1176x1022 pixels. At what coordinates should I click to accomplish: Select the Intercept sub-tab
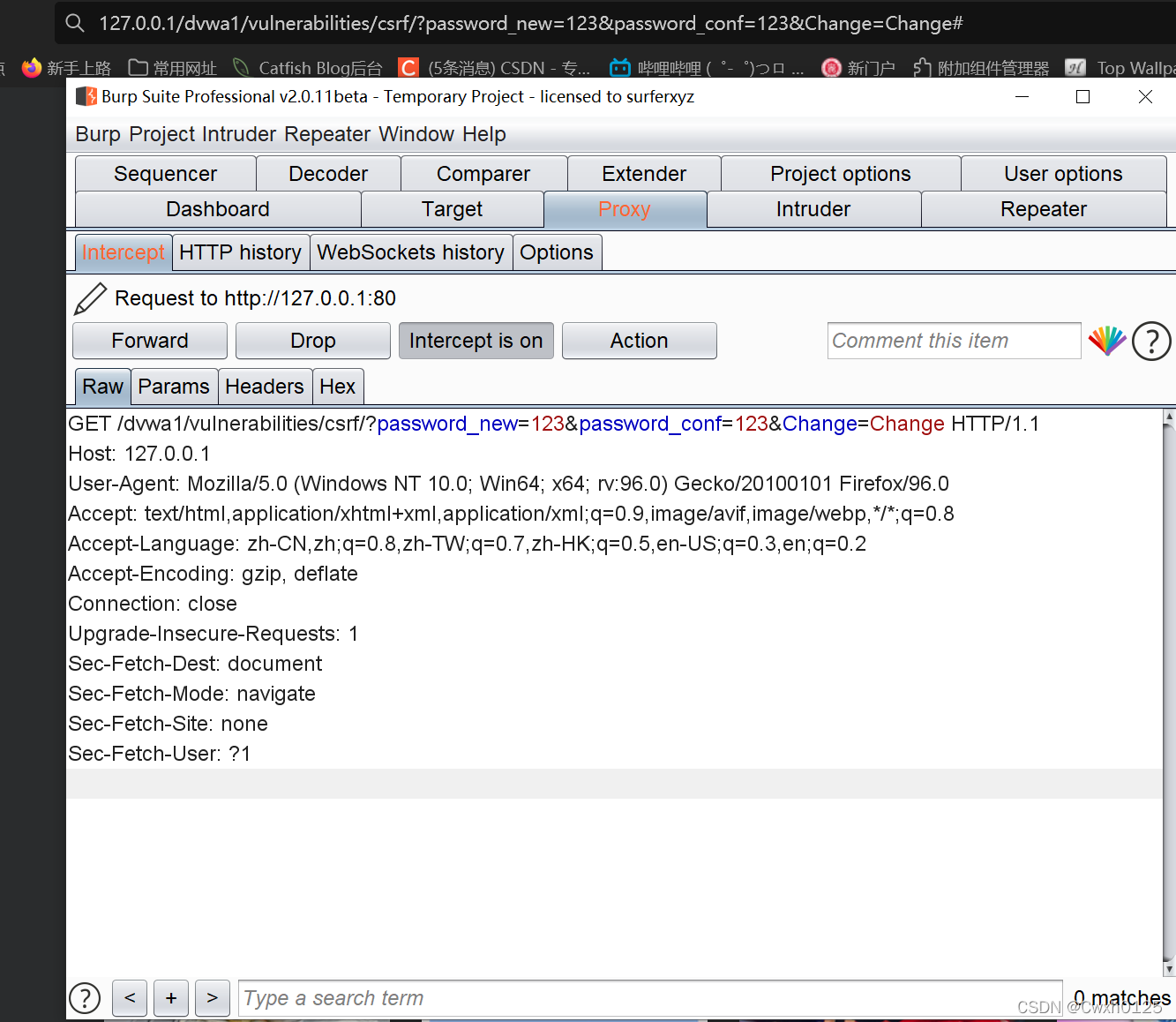click(x=123, y=252)
